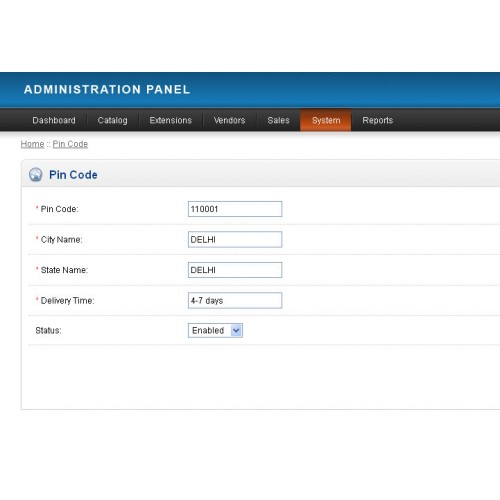Screen dimensions: 500x500
Task: Click the Delivery Time field label
Action: [67, 301]
